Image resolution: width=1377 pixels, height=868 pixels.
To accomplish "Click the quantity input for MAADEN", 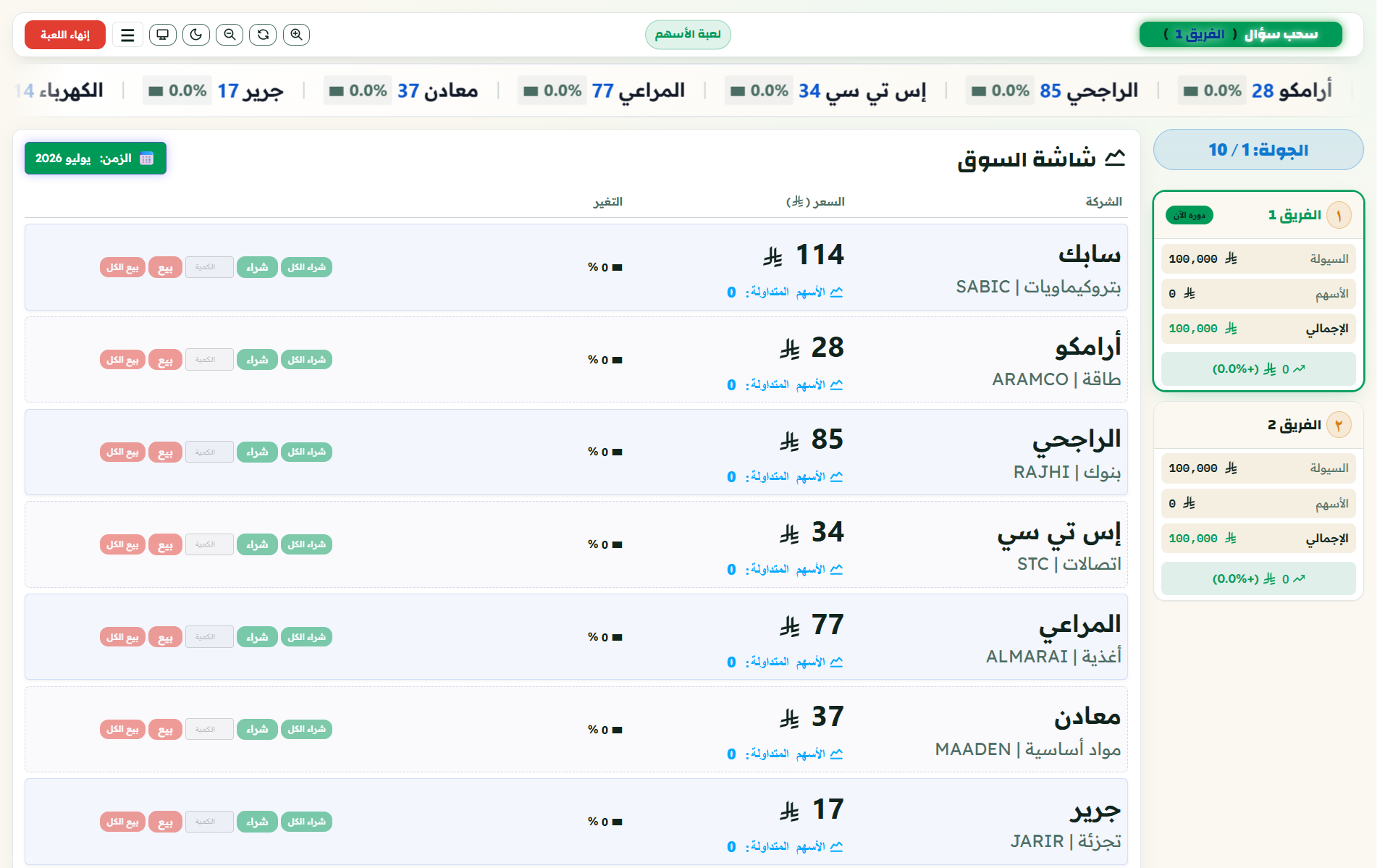I will (x=209, y=729).
